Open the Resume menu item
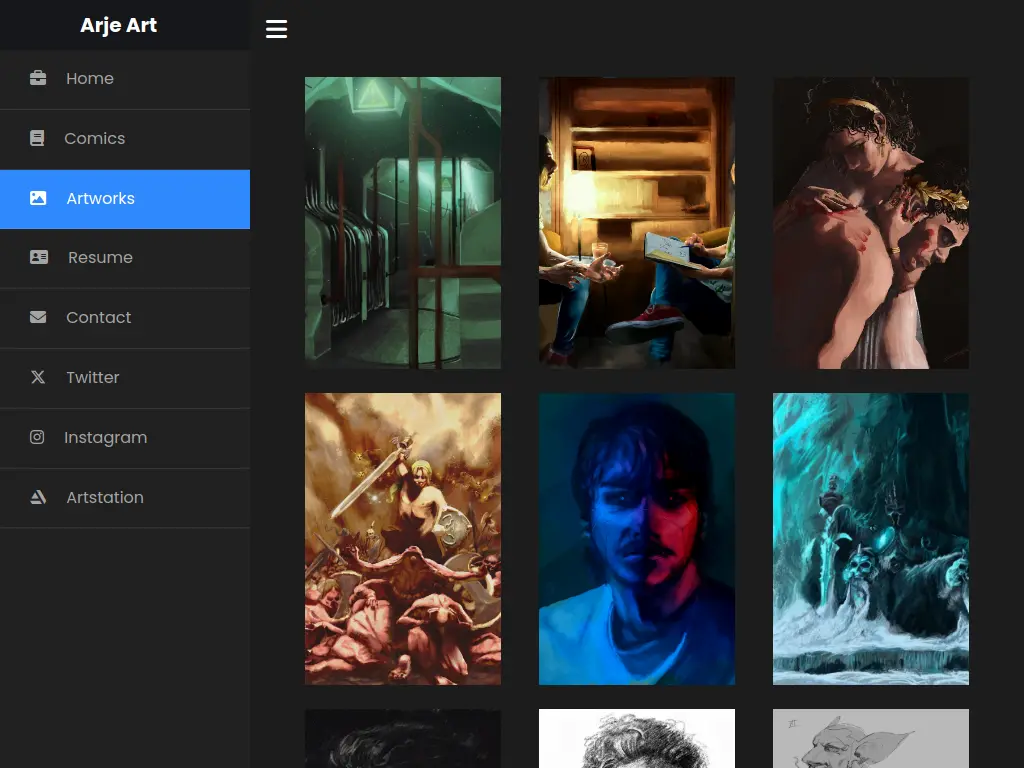The height and width of the screenshot is (768, 1024). click(100, 257)
